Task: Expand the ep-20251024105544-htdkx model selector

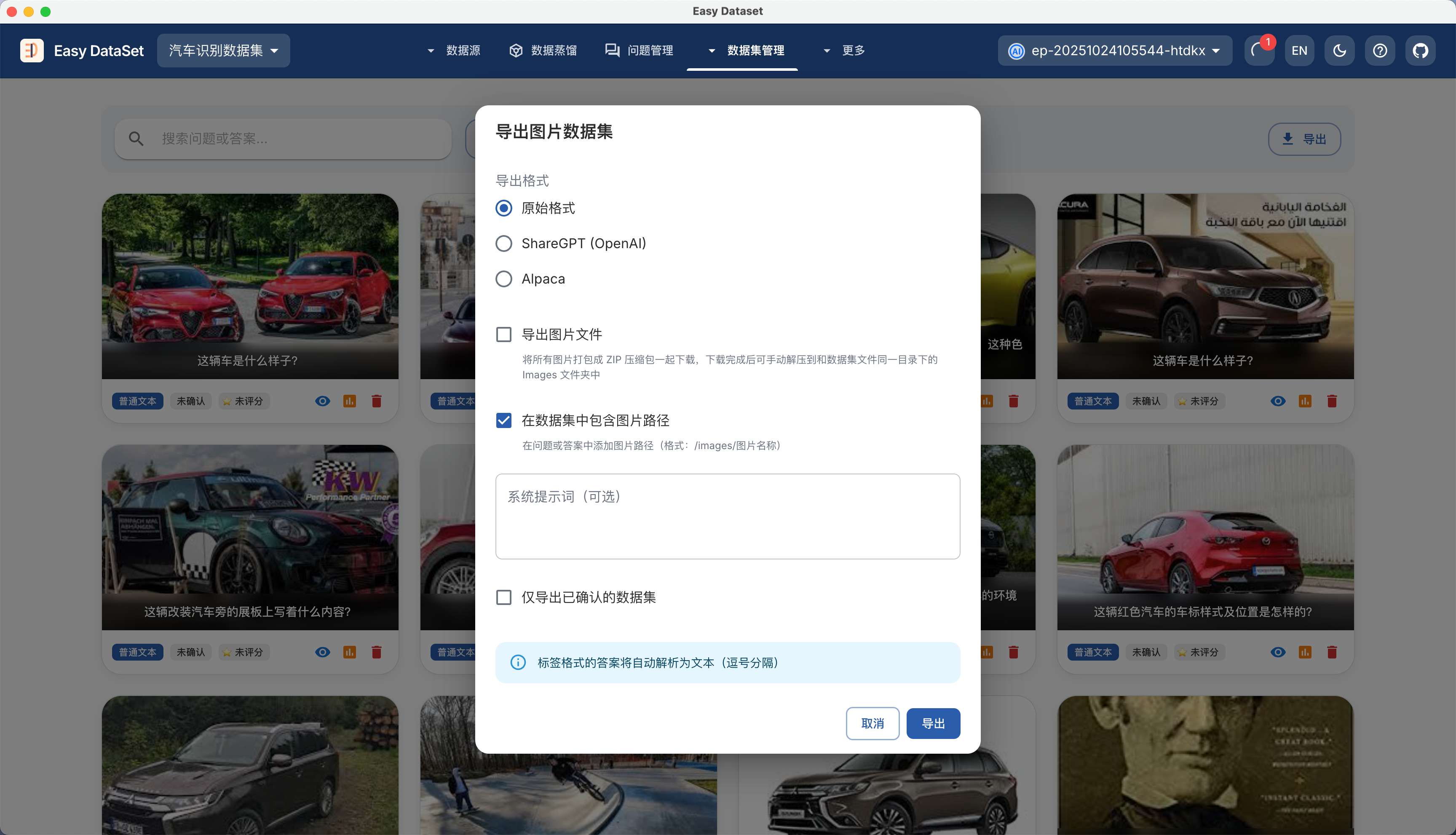Action: [1114, 51]
